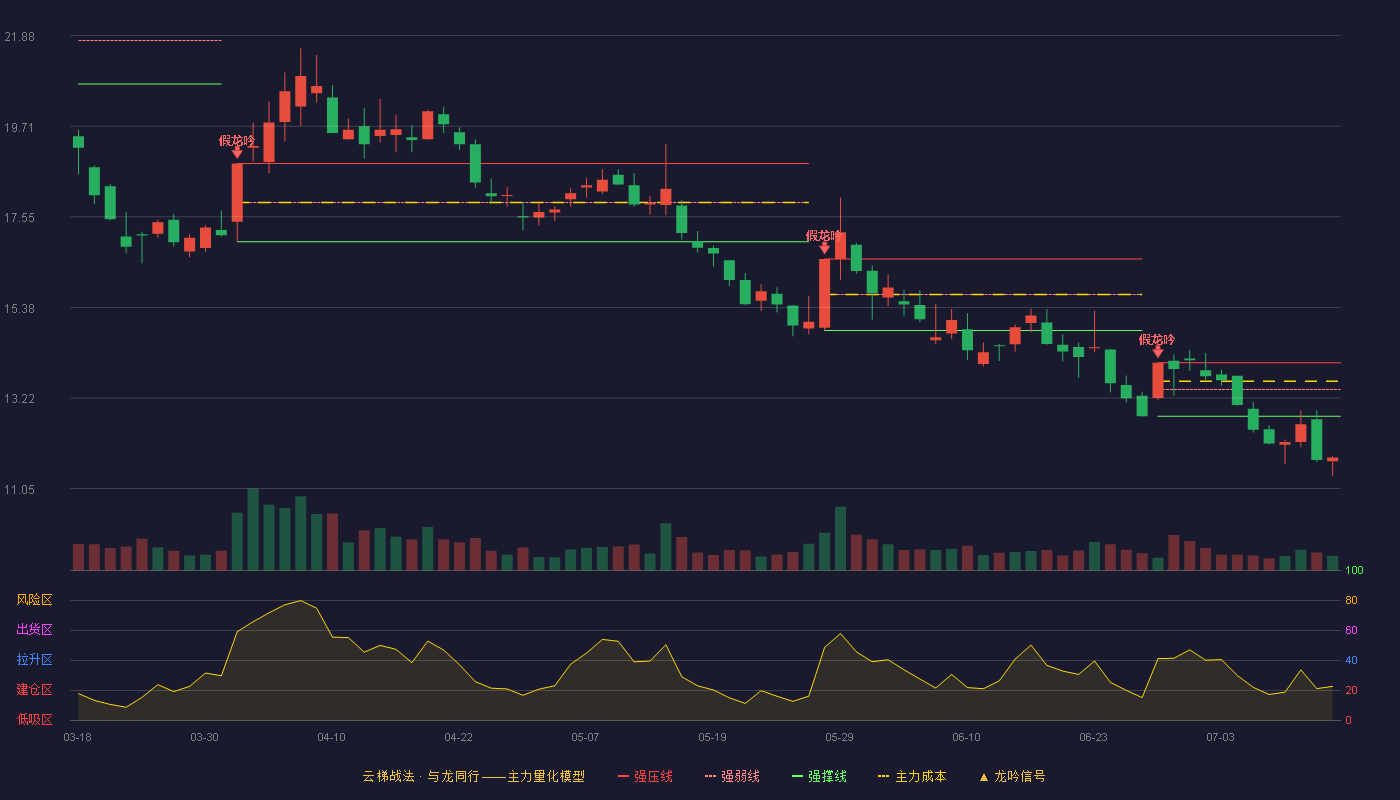
Task: Click the 21.88 price axis label
Action: (x=19, y=37)
